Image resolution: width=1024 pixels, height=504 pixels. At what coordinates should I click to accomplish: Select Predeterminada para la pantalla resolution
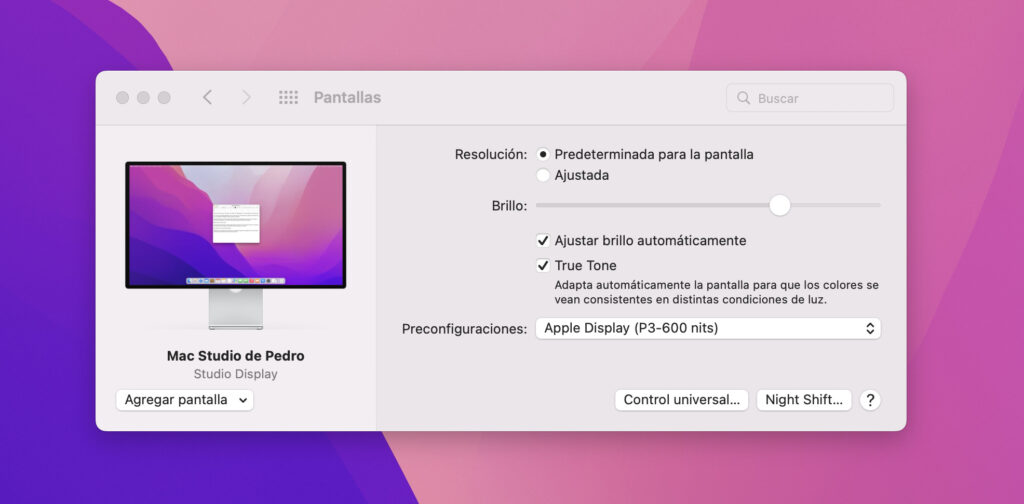pyautogui.click(x=543, y=155)
